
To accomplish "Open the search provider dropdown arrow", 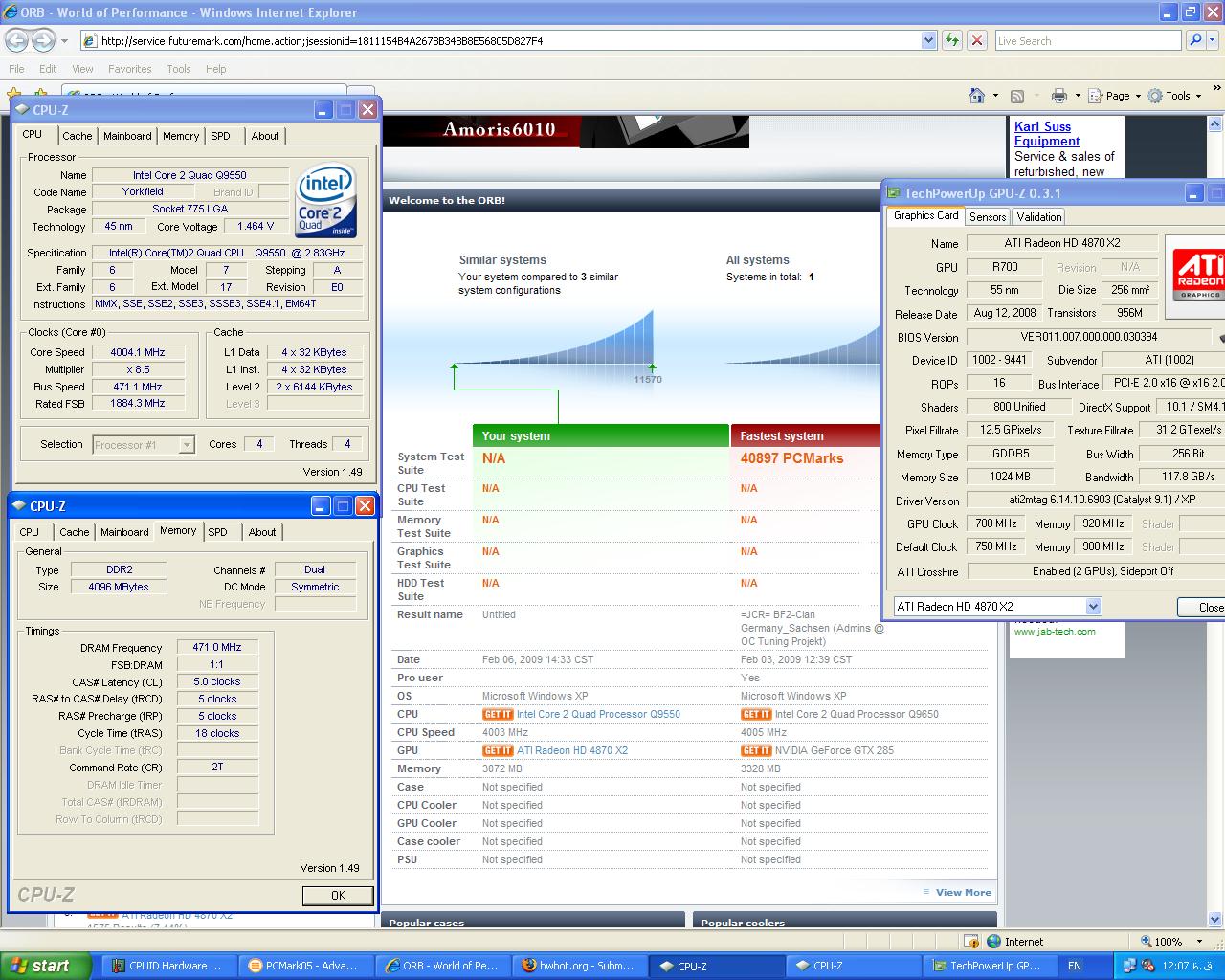I will (1214, 40).
